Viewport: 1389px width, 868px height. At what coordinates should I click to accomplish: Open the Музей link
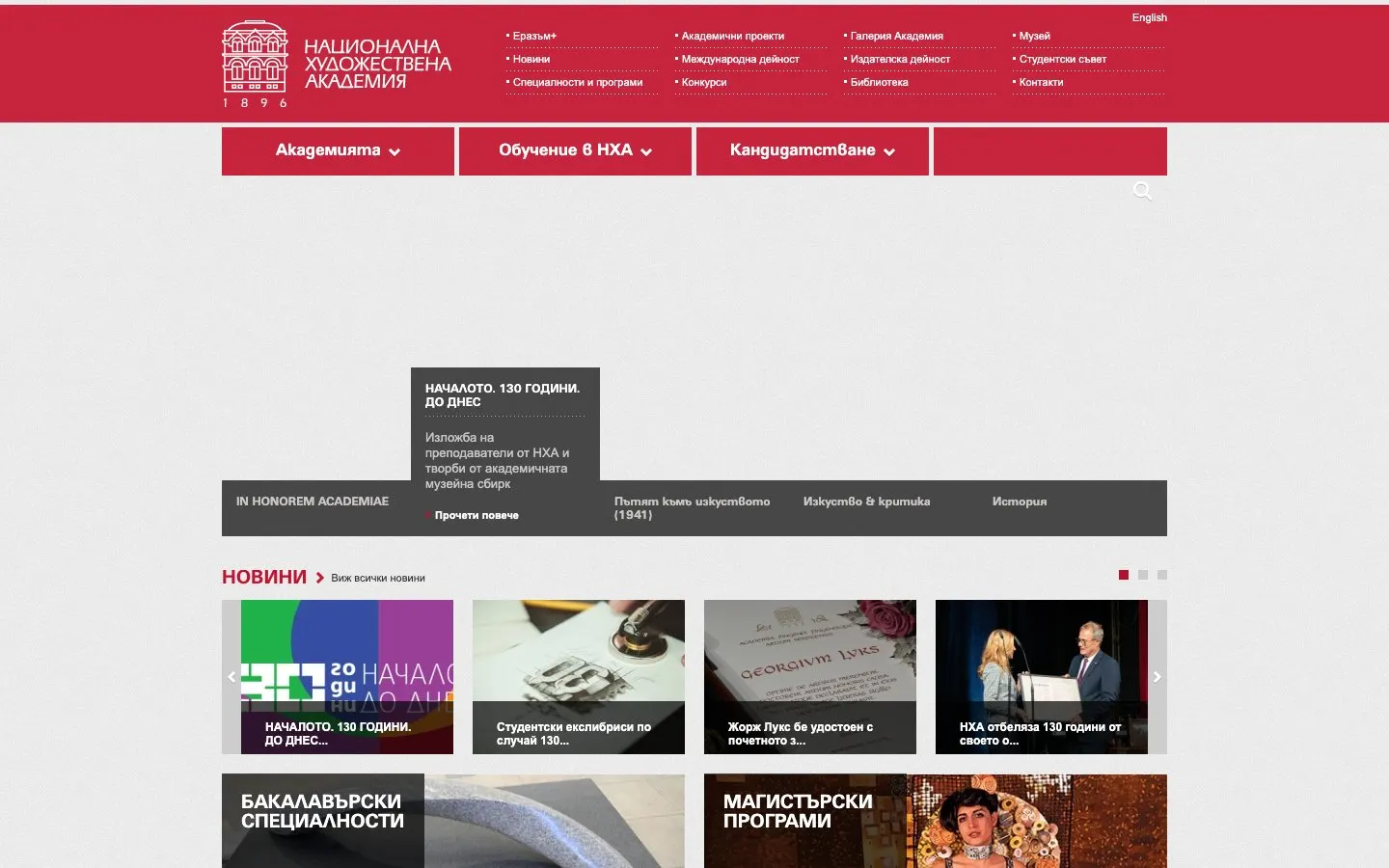coord(1035,37)
